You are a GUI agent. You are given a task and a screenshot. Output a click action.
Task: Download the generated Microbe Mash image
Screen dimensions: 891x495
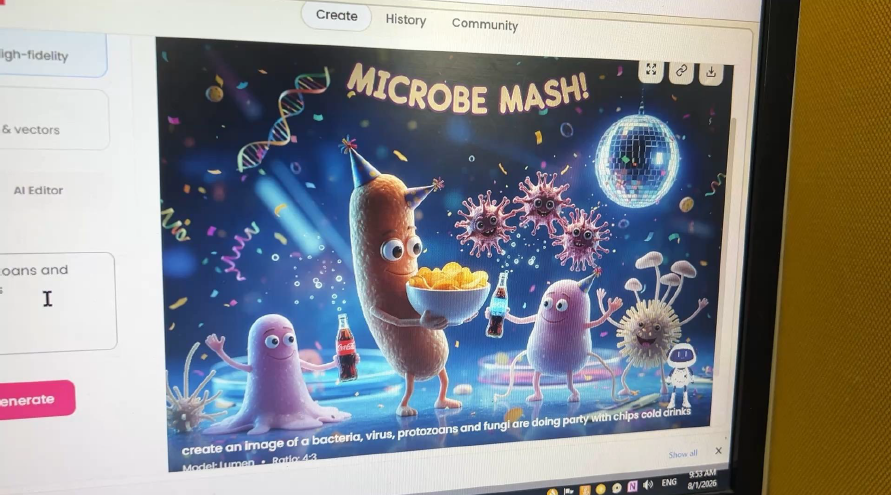point(711,73)
